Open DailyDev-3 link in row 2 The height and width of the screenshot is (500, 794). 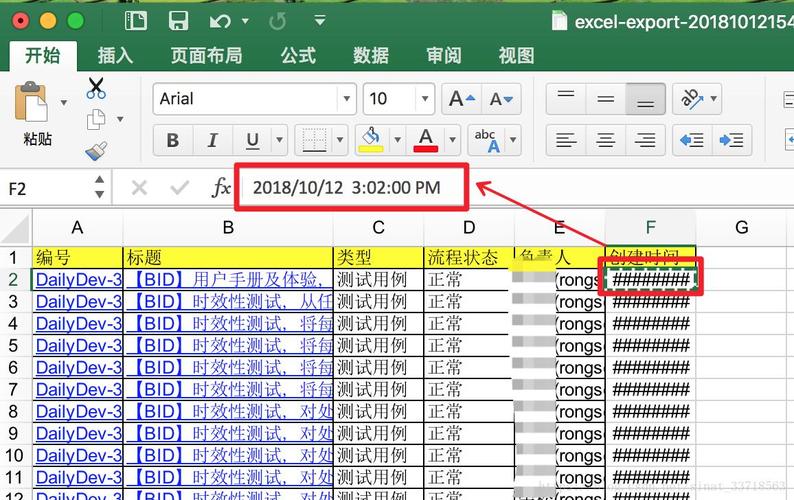point(78,280)
